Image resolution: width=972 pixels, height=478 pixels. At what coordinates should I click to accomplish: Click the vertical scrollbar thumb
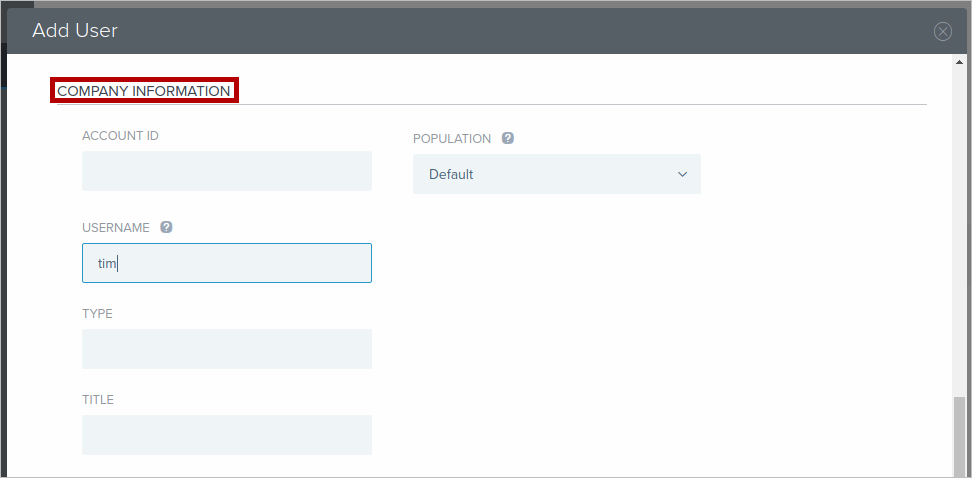point(960,436)
